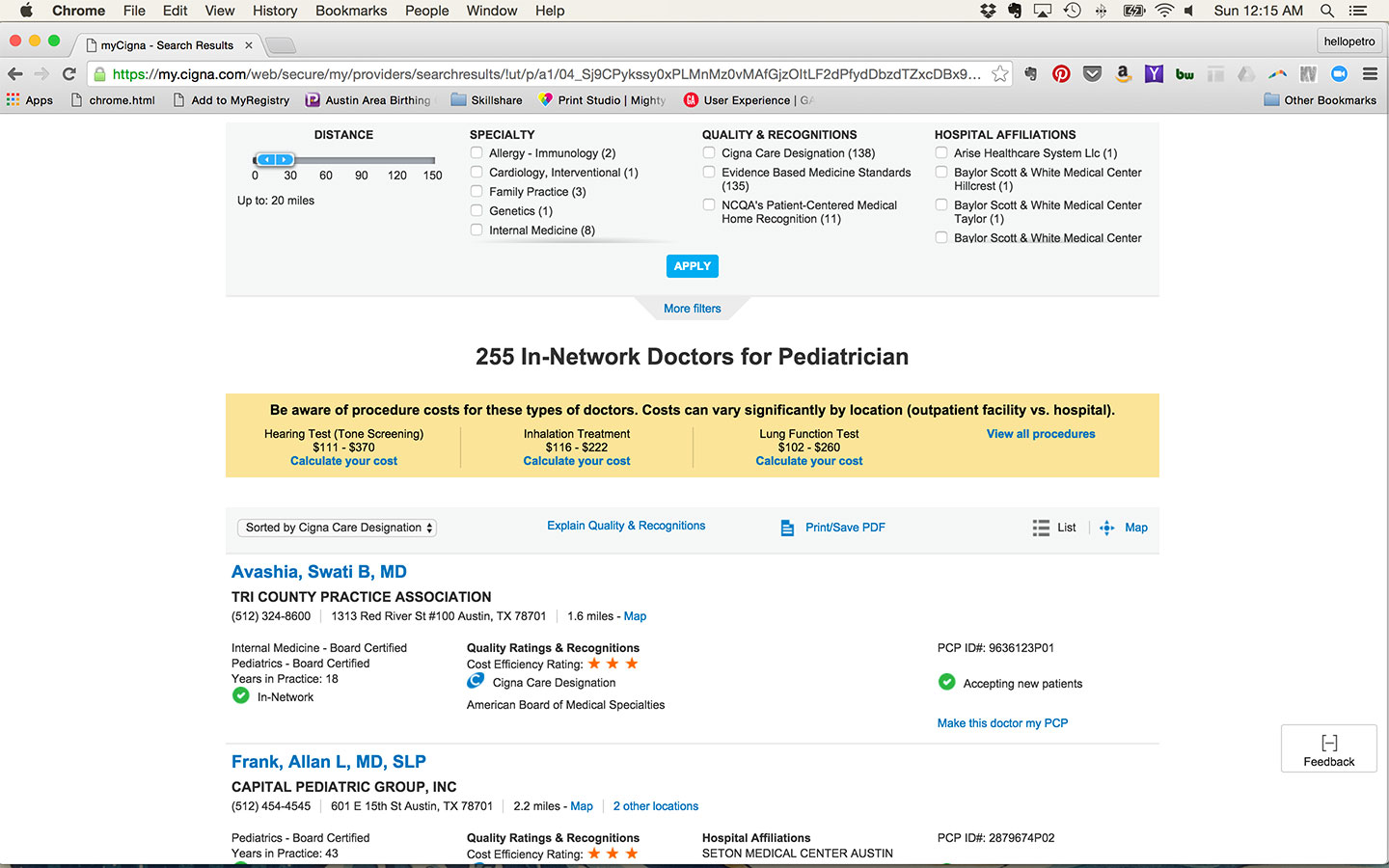1389x868 pixels.
Task: Click the APPLY filters button
Action: point(693,266)
